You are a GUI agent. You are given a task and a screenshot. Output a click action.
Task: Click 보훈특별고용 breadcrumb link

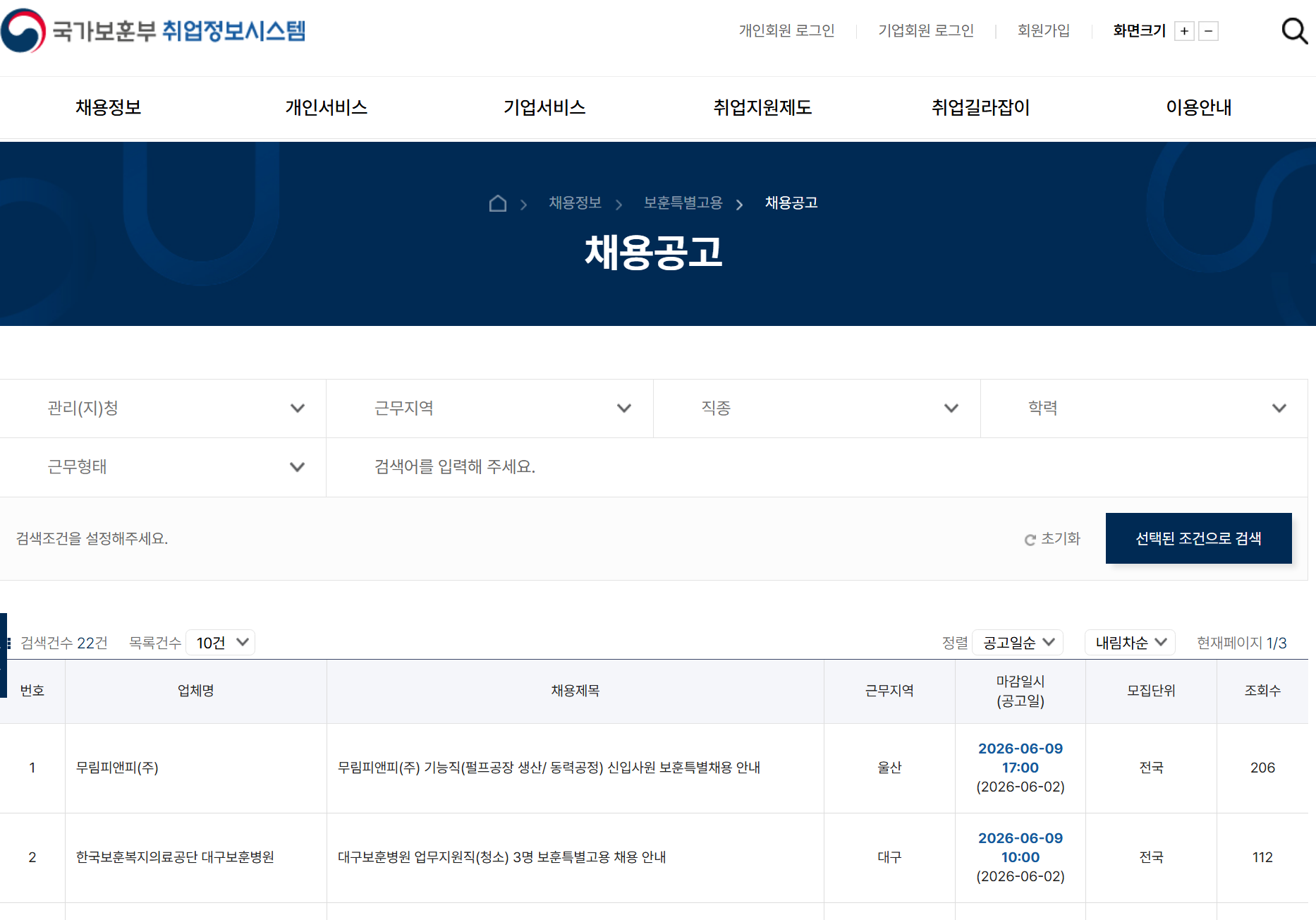coord(683,203)
